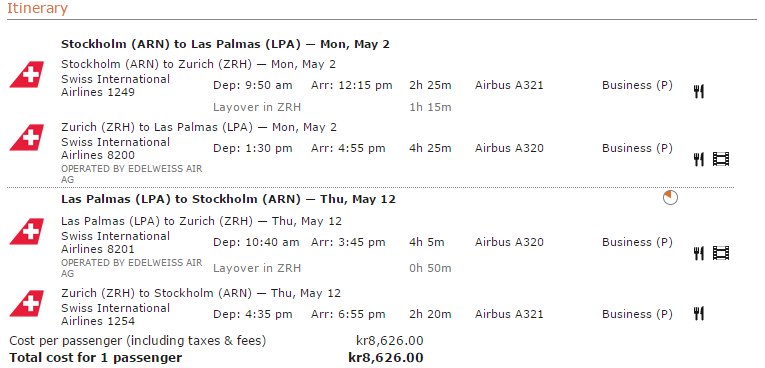The image size is (765, 368).
Task: Click meal icon on Zurich–Stockholm flight 1254
Action: tap(699, 313)
